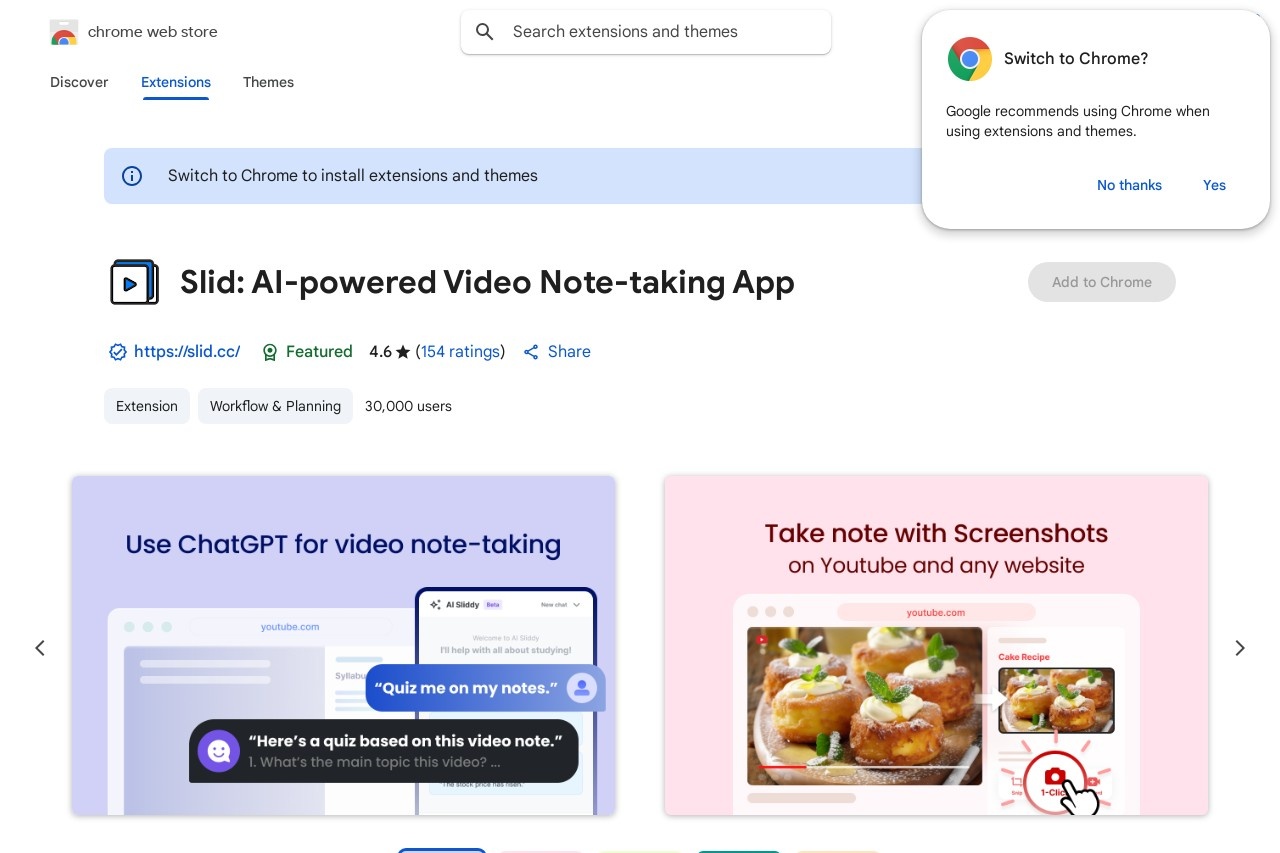This screenshot has width=1280, height=853.
Task: Select the Extensions tab
Action: [x=176, y=82]
